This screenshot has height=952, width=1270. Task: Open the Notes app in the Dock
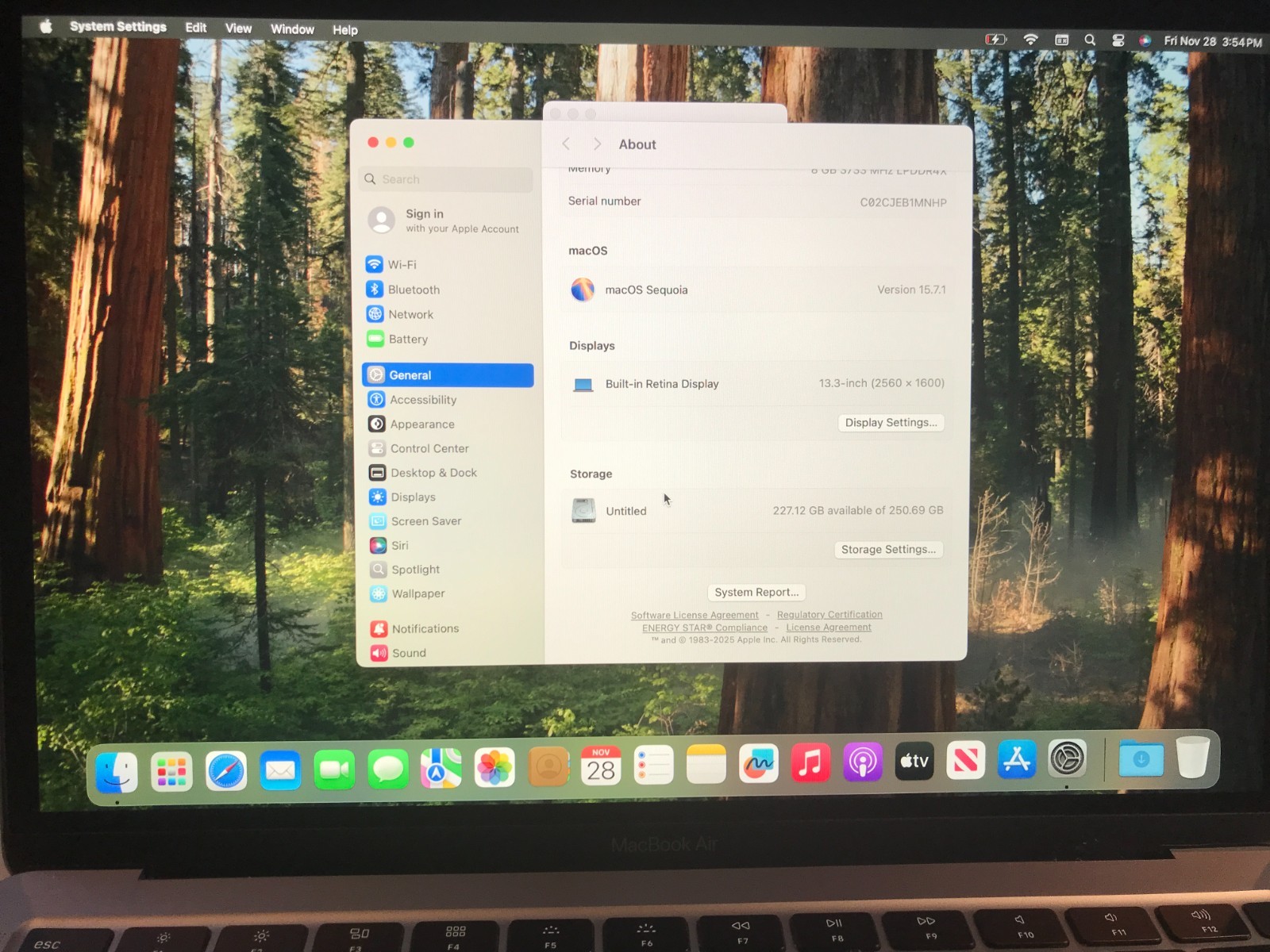tap(706, 764)
